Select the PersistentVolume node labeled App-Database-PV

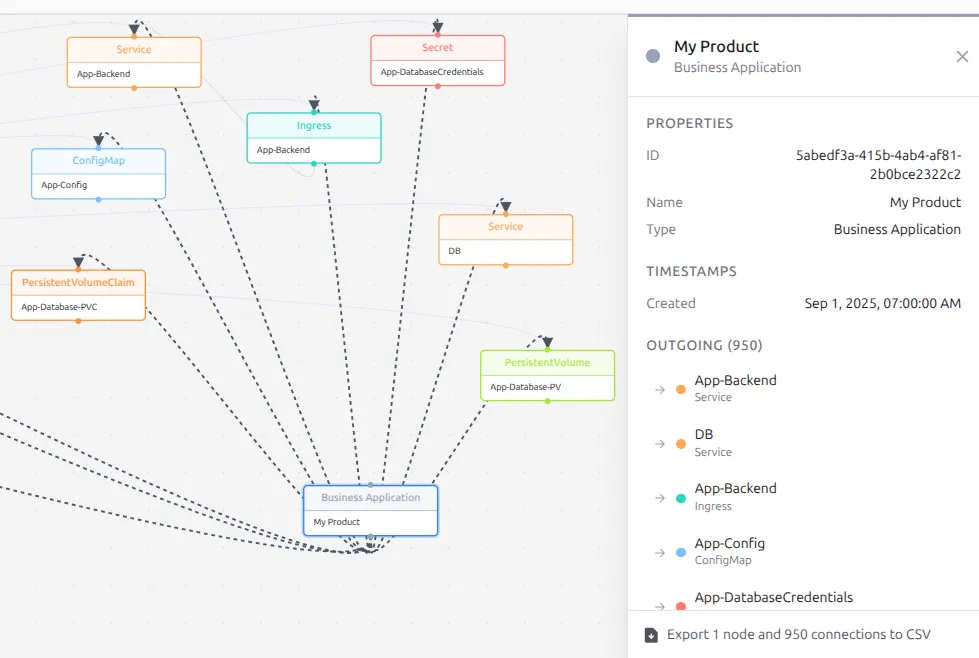[547, 374]
